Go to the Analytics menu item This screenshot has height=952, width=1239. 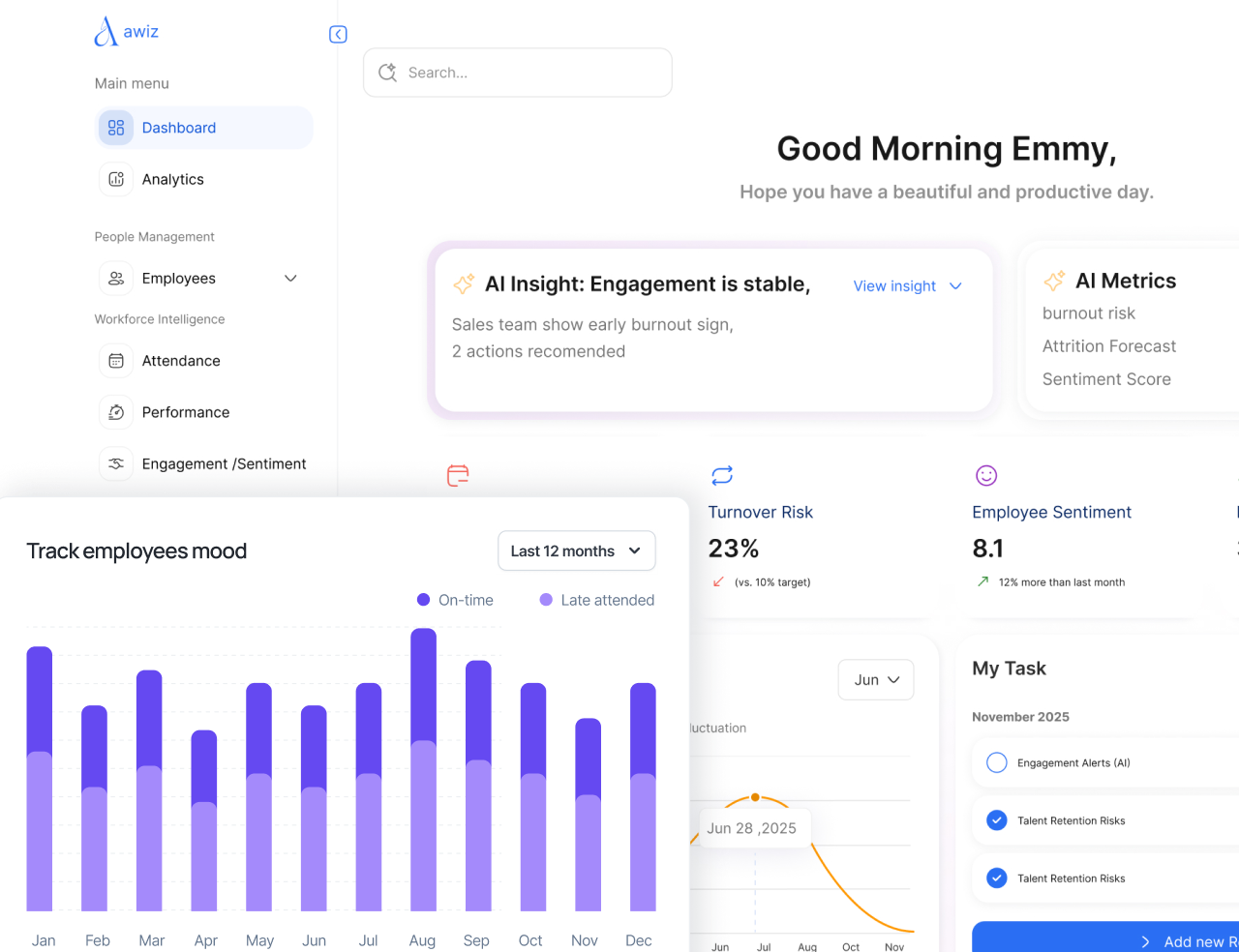tap(172, 180)
